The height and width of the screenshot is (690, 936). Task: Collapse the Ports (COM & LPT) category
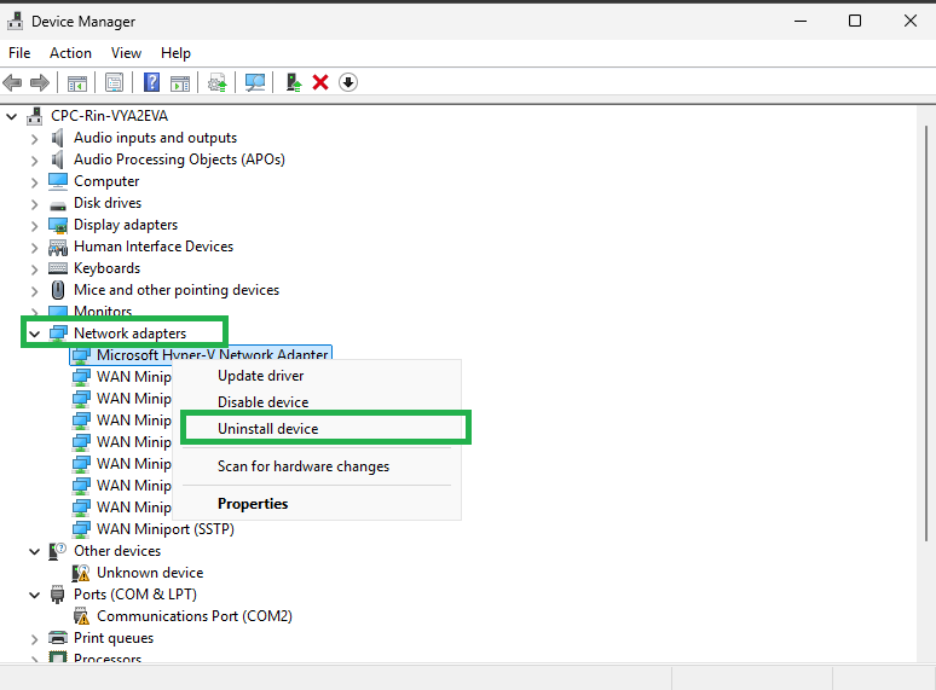[x=34, y=595]
